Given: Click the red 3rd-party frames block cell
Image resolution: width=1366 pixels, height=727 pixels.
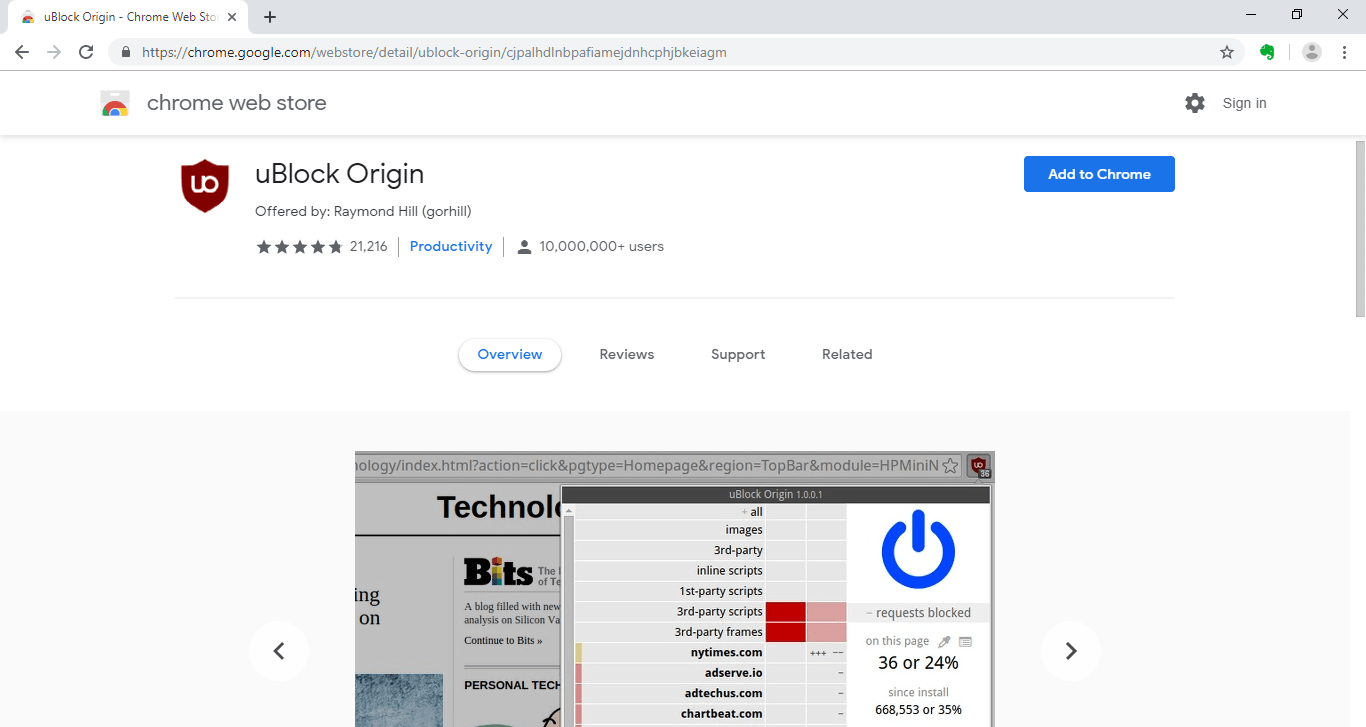Looking at the screenshot, I should coord(786,632).
